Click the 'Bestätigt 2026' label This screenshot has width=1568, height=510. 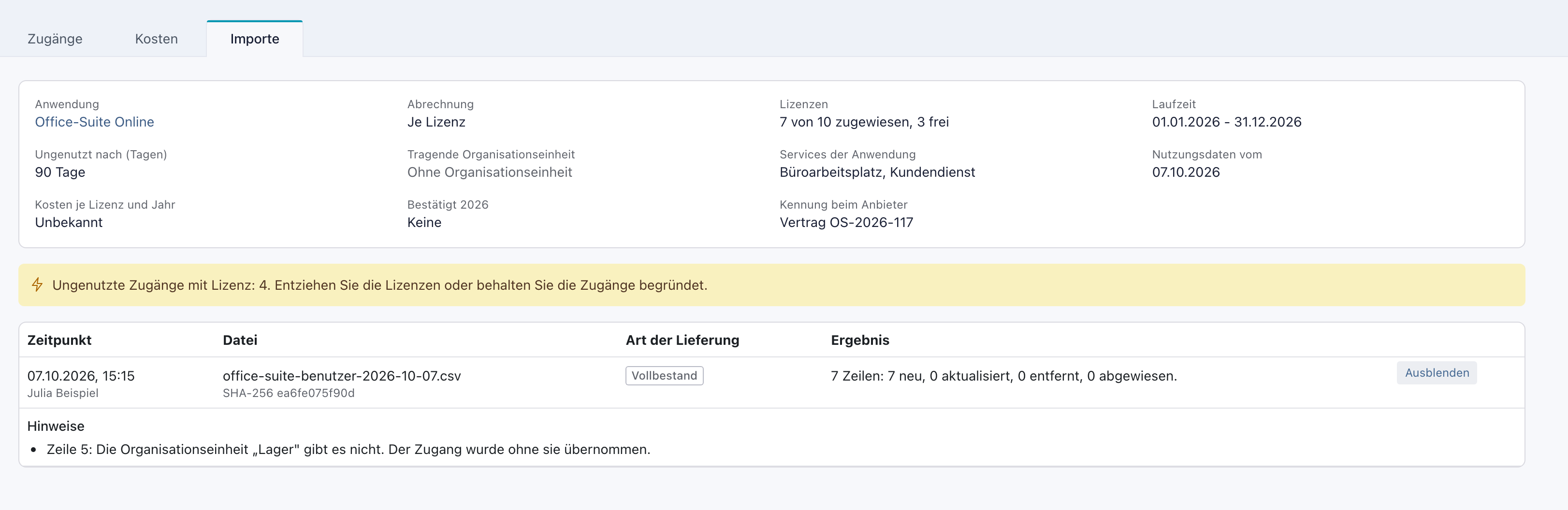click(448, 205)
